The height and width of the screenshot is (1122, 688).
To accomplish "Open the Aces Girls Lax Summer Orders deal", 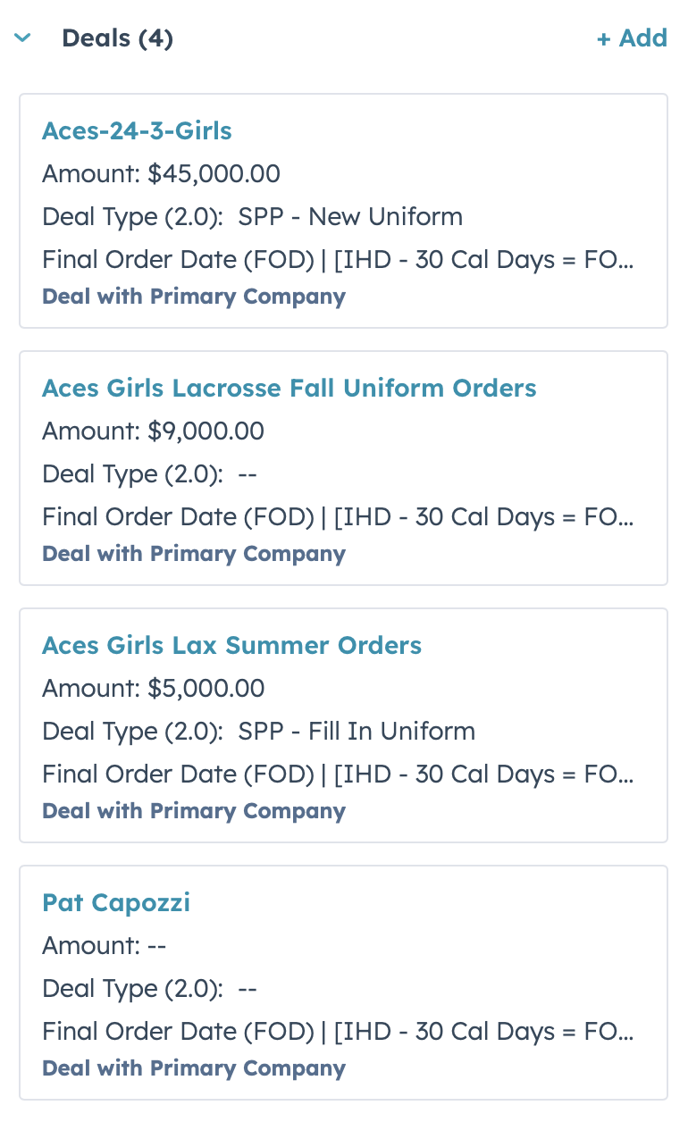I will pyautogui.click(x=232, y=645).
